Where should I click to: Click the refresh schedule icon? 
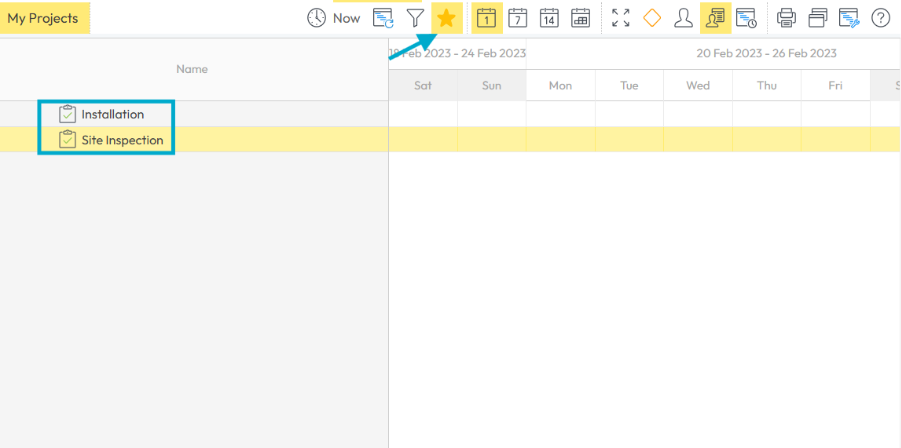coord(383,18)
